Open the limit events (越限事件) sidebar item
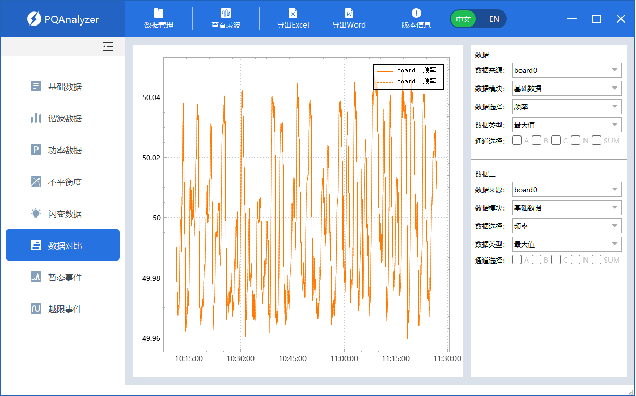Viewport: 636px width, 396px height. tap(63, 309)
